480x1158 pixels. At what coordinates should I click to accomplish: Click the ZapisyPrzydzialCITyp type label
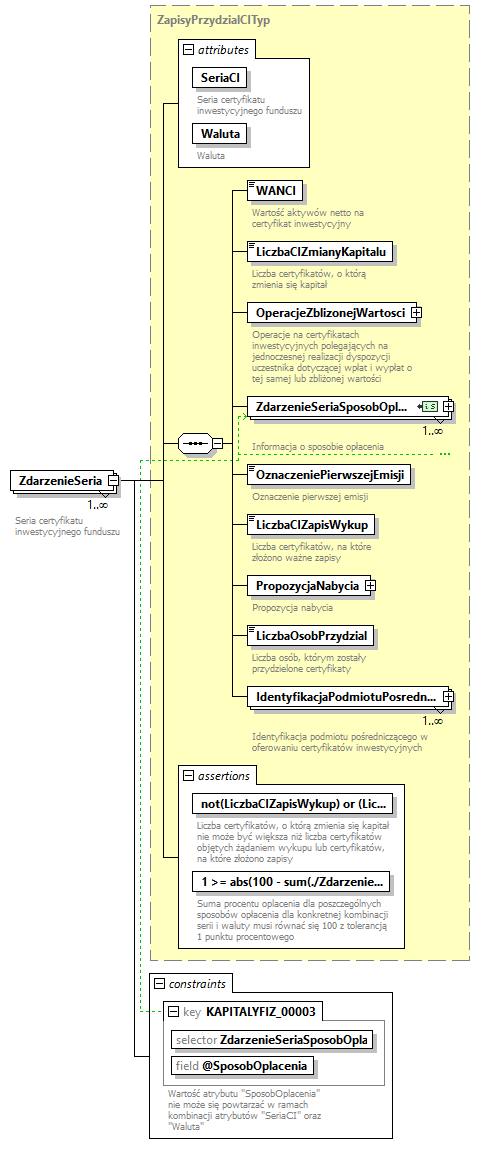coord(213,20)
